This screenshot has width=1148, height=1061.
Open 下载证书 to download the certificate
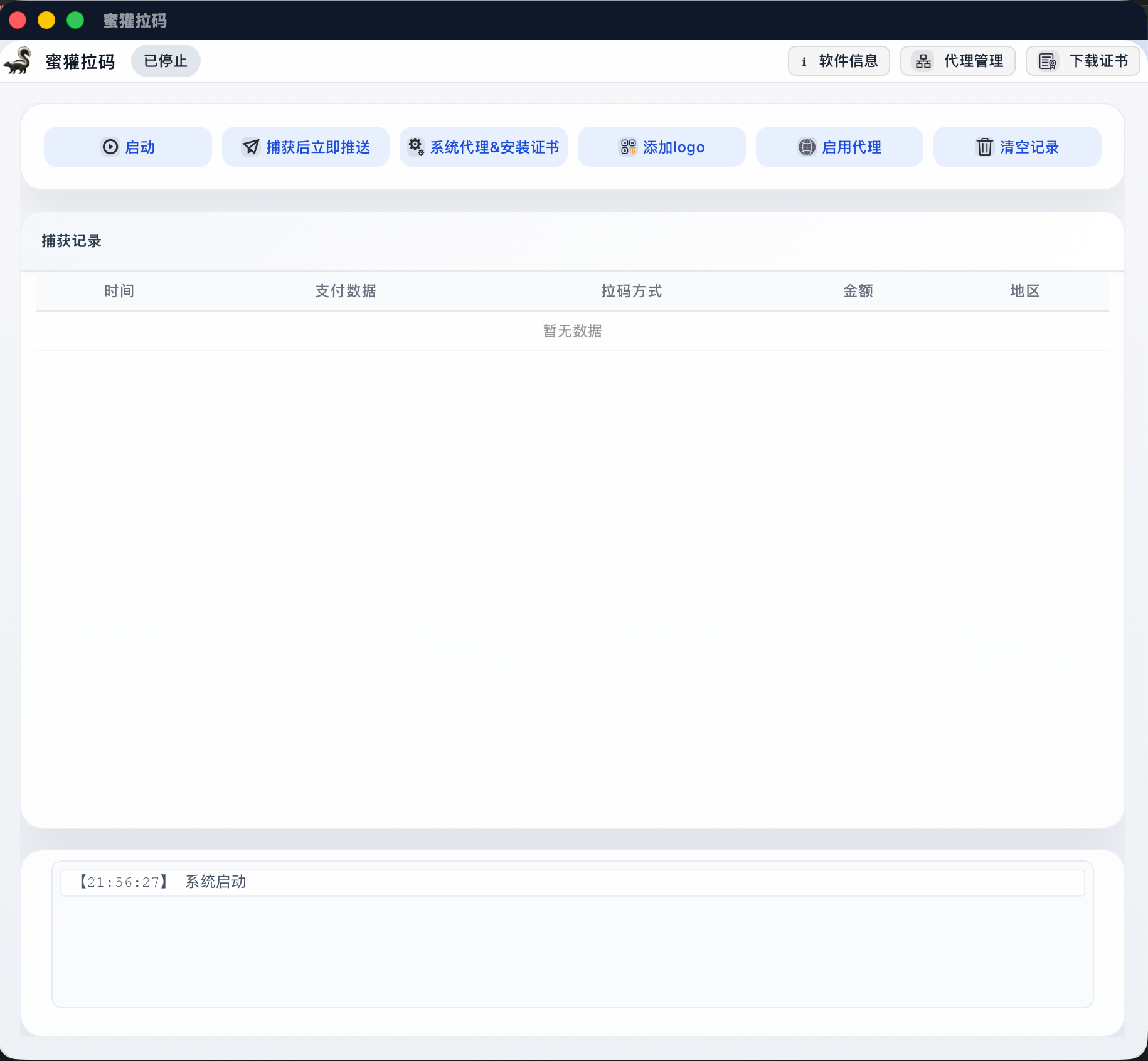(x=1083, y=61)
